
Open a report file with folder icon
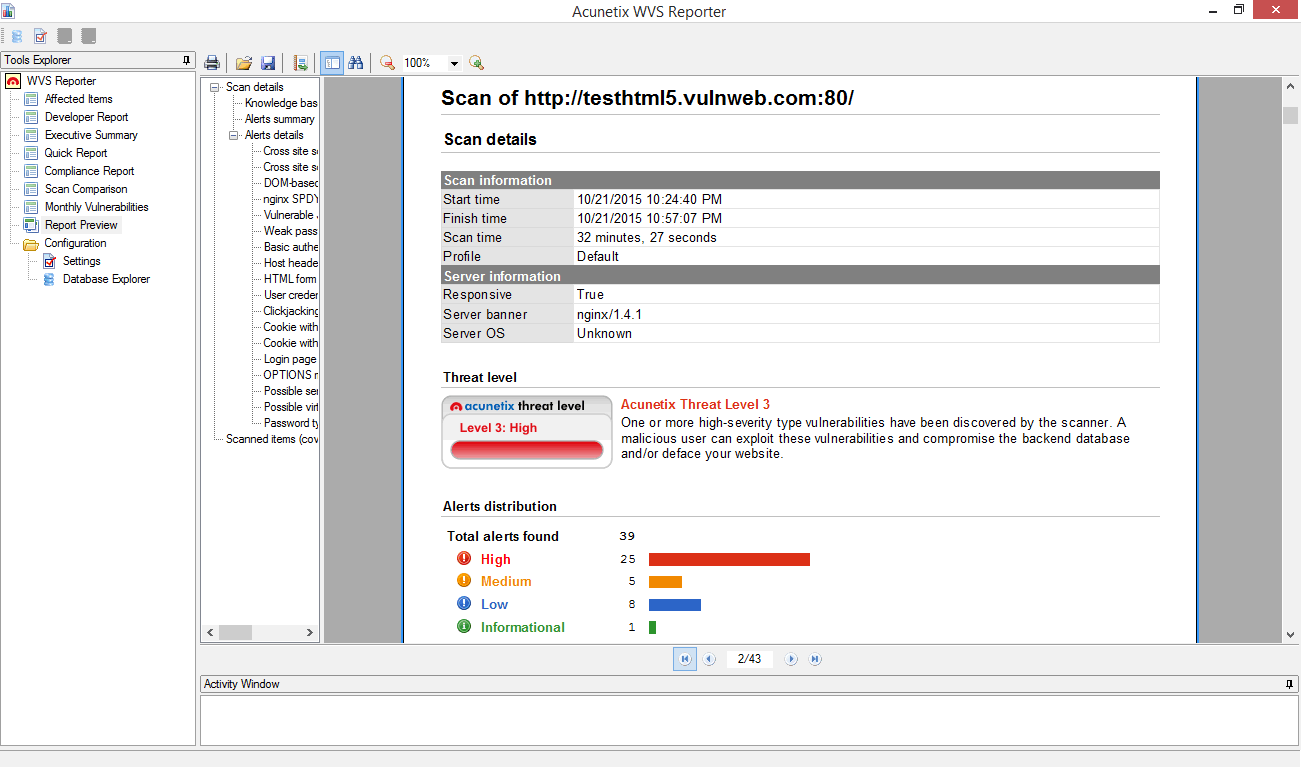coord(244,63)
